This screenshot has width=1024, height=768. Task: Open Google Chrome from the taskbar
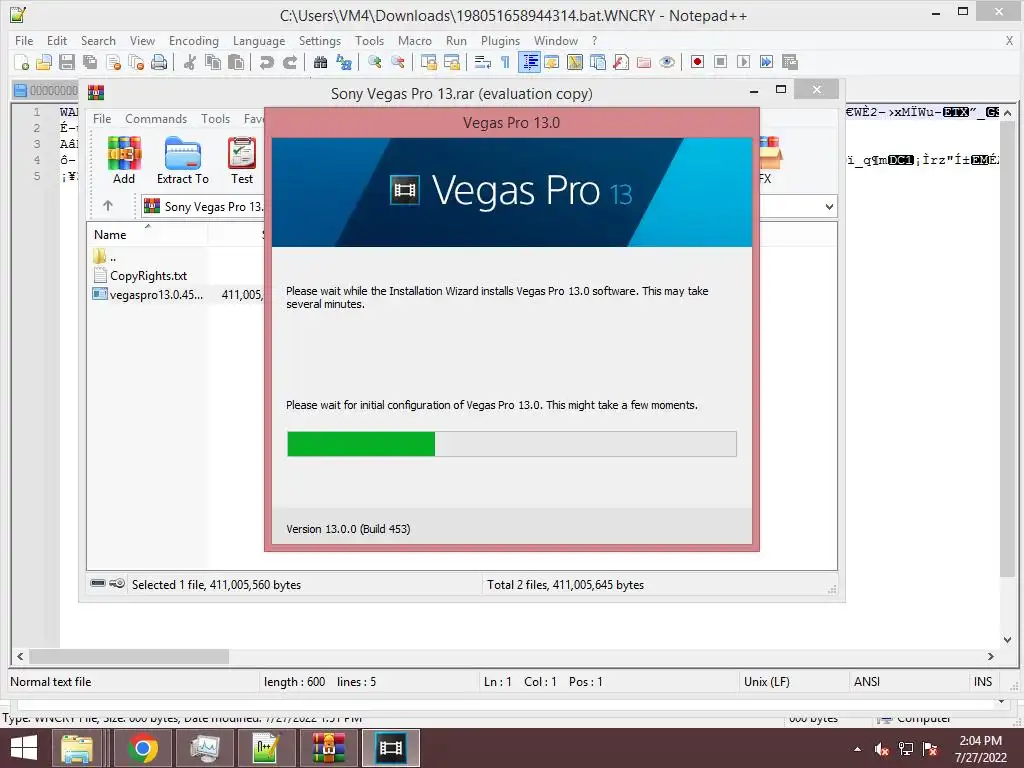pos(142,748)
